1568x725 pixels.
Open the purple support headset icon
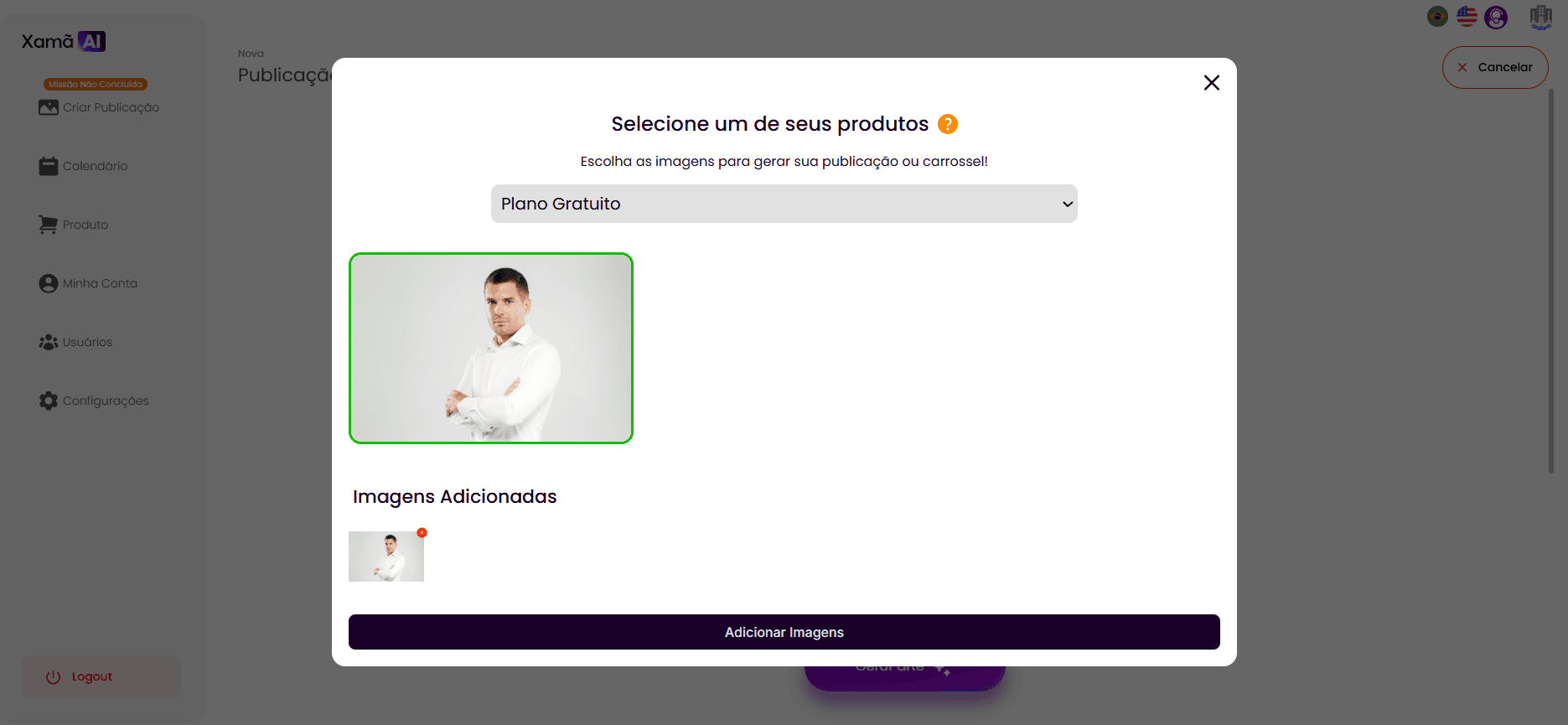(x=1496, y=17)
